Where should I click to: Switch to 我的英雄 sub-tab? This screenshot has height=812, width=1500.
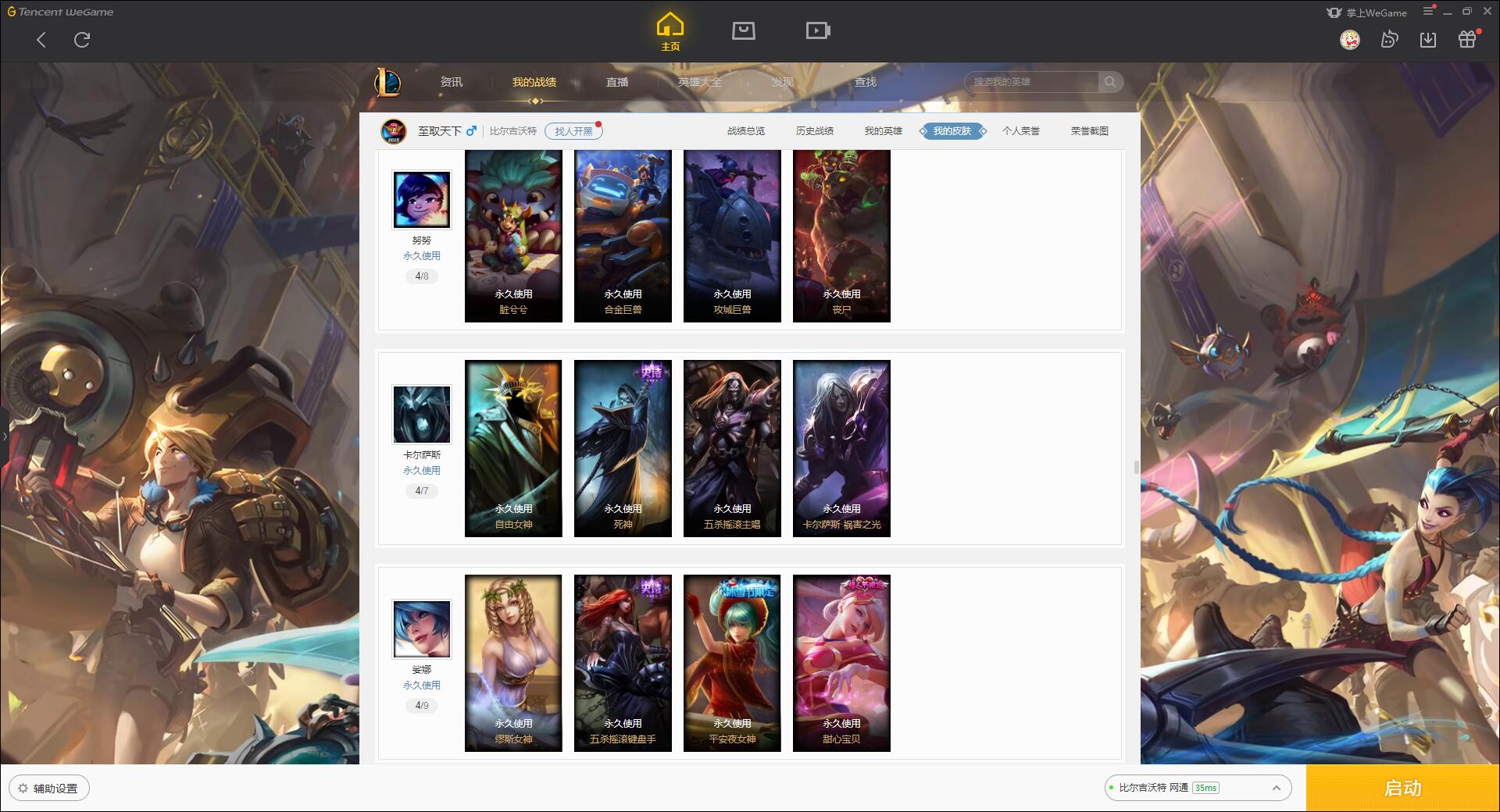click(x=884, y=131)
